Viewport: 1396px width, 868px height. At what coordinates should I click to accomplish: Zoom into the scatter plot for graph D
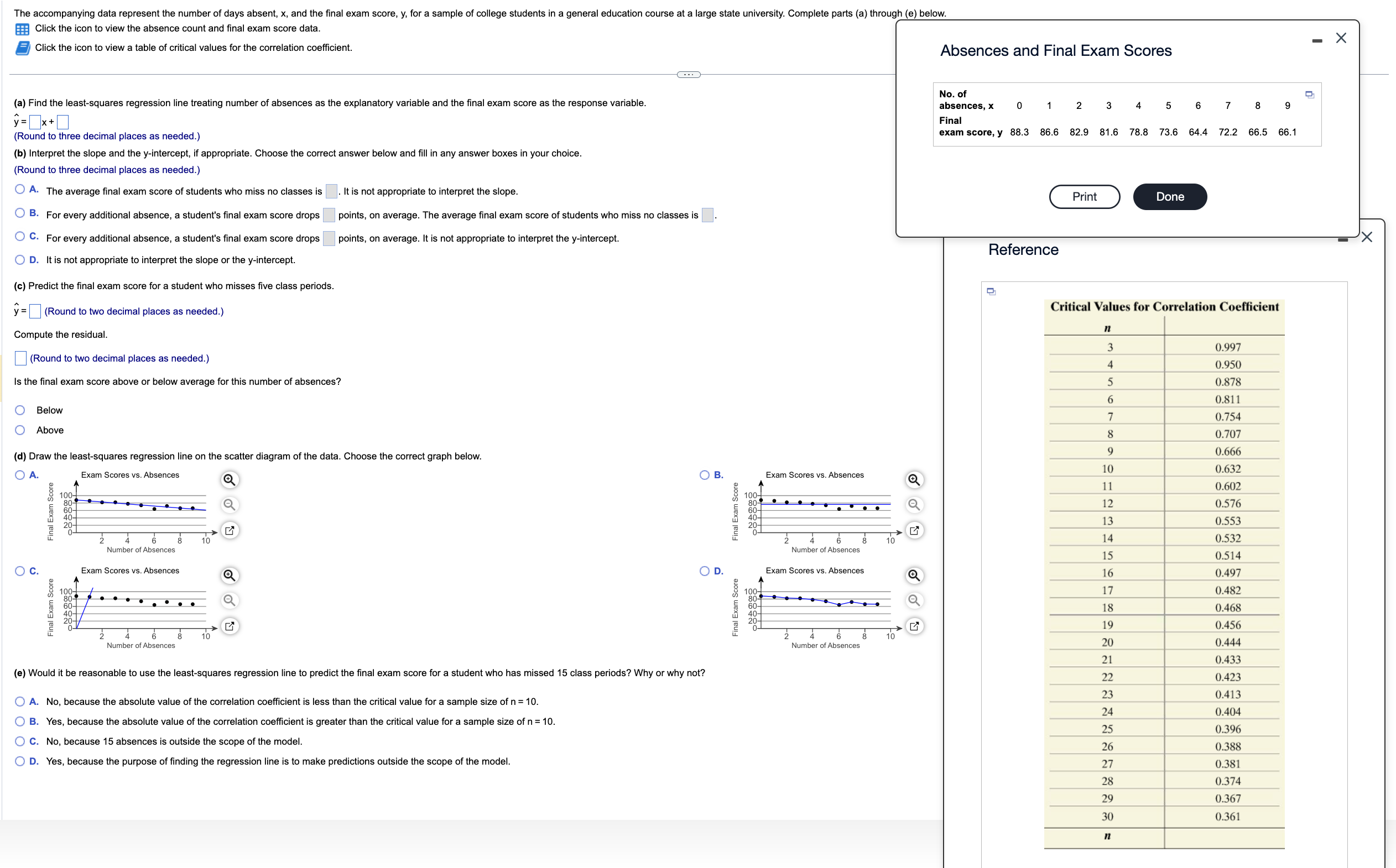click(x=915, y=575)
